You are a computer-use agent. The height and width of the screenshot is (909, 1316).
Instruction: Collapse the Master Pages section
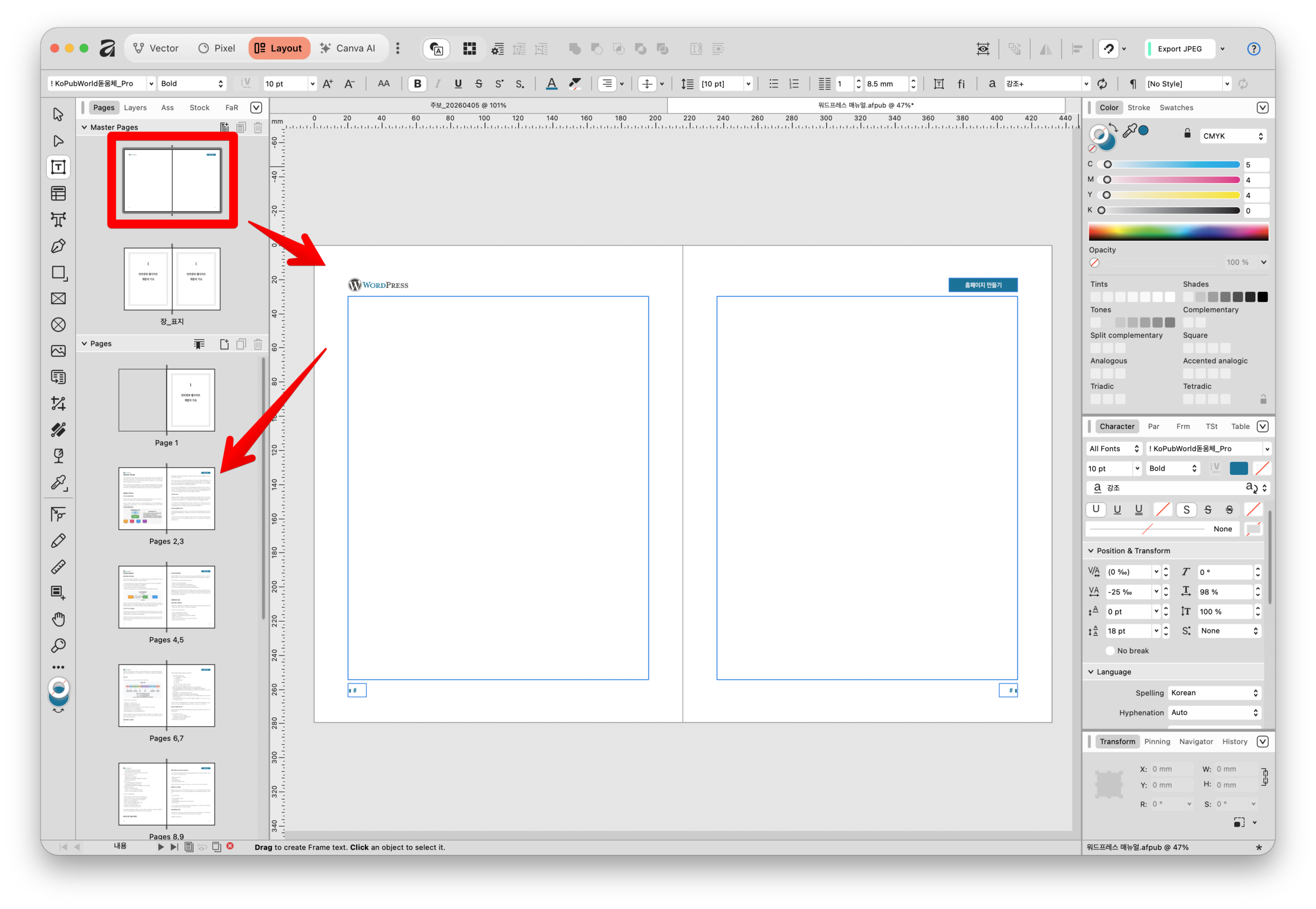pos(84,127)
